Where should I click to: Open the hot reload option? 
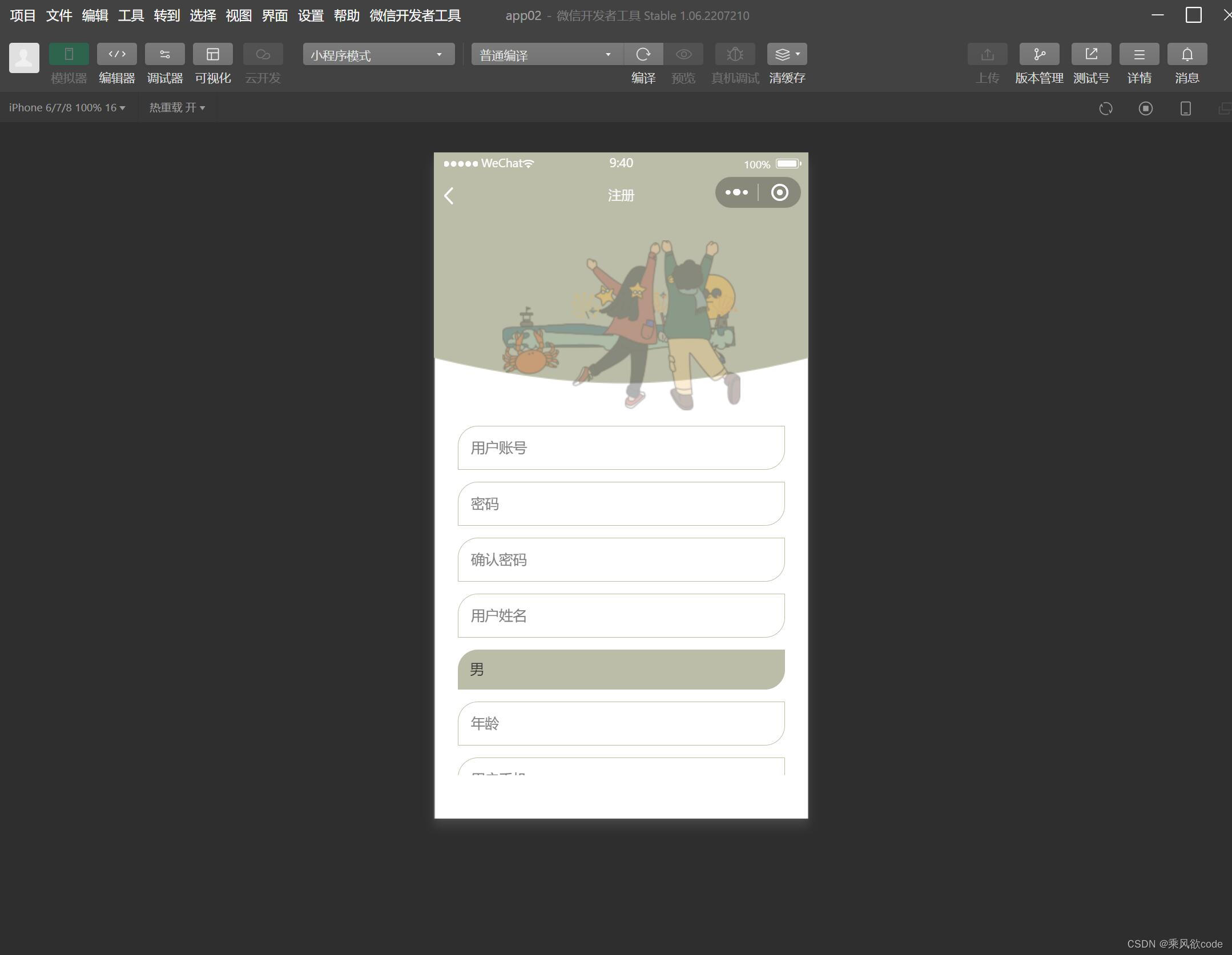[x=177, y=108]
